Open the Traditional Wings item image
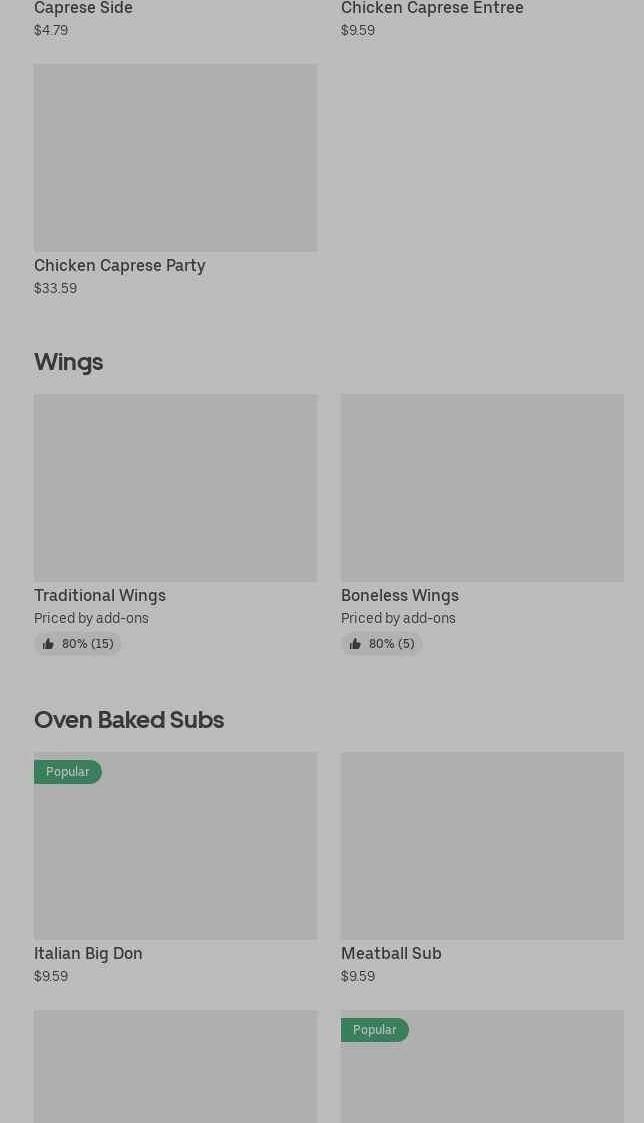 [x=175, y=488]
